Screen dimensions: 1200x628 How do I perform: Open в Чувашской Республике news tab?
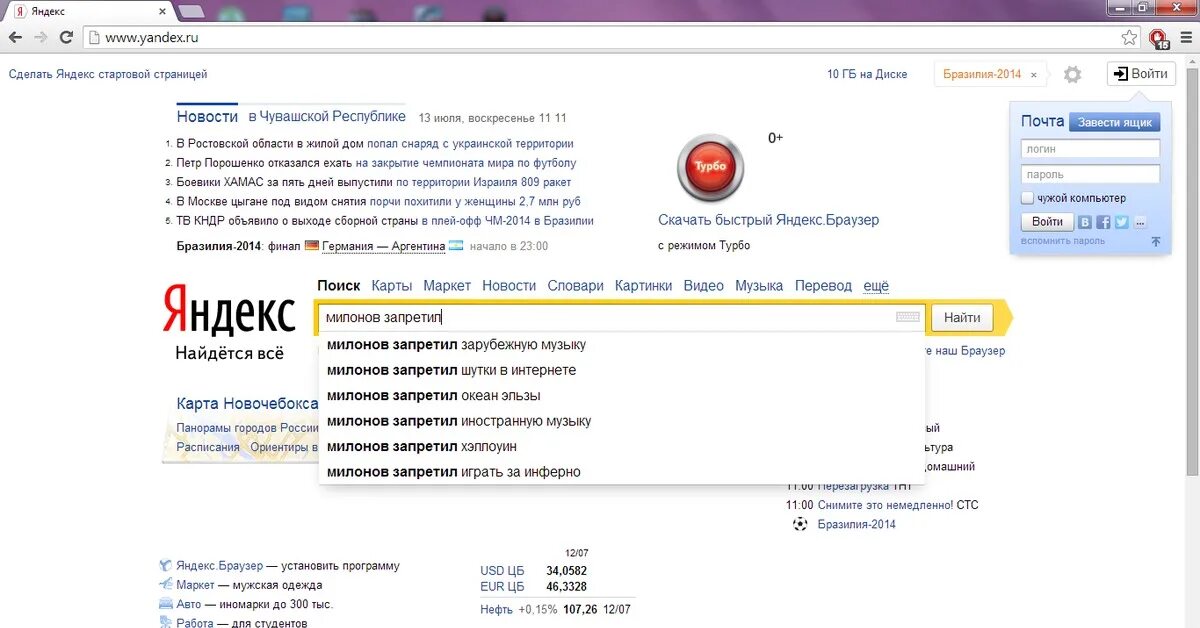pyautogui.click(x=327, y=117)
